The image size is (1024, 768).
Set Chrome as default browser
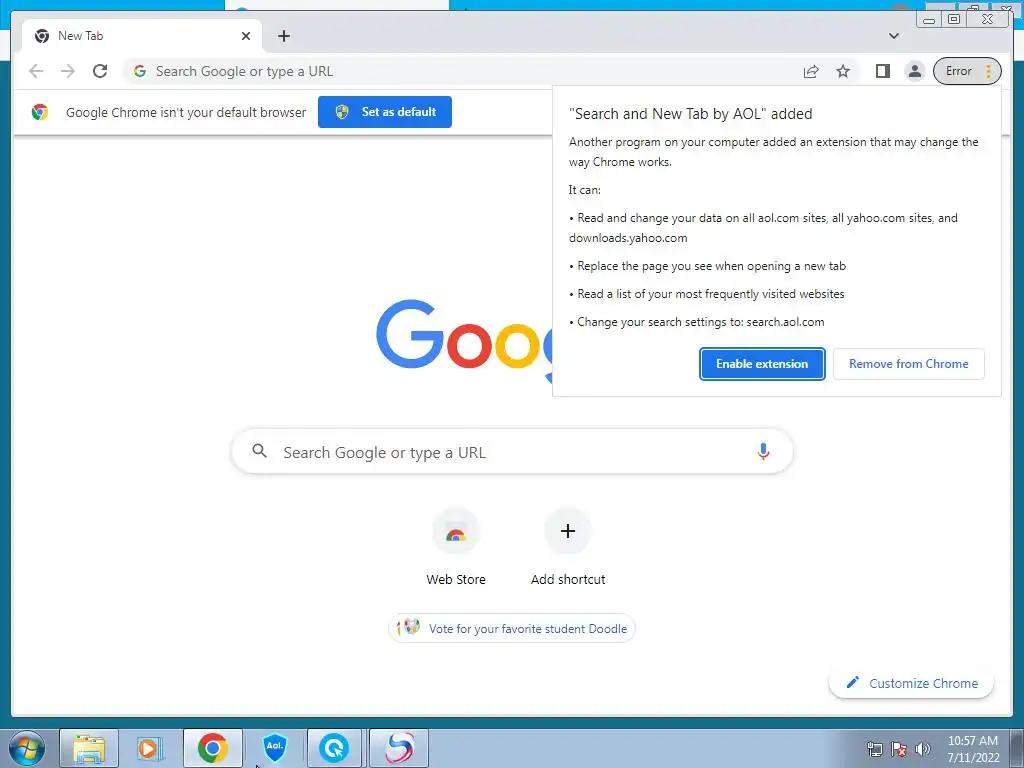pyautogui.click(x=385, y=112)
